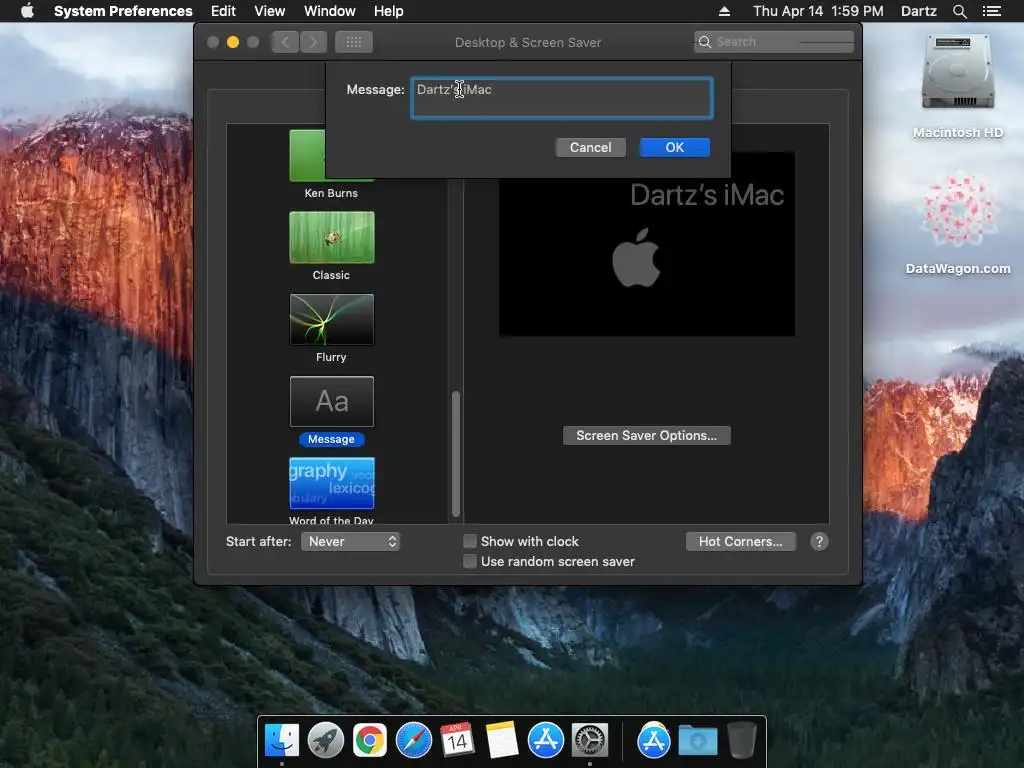Open Calendar in the Dock

click(x=457, y=741)
